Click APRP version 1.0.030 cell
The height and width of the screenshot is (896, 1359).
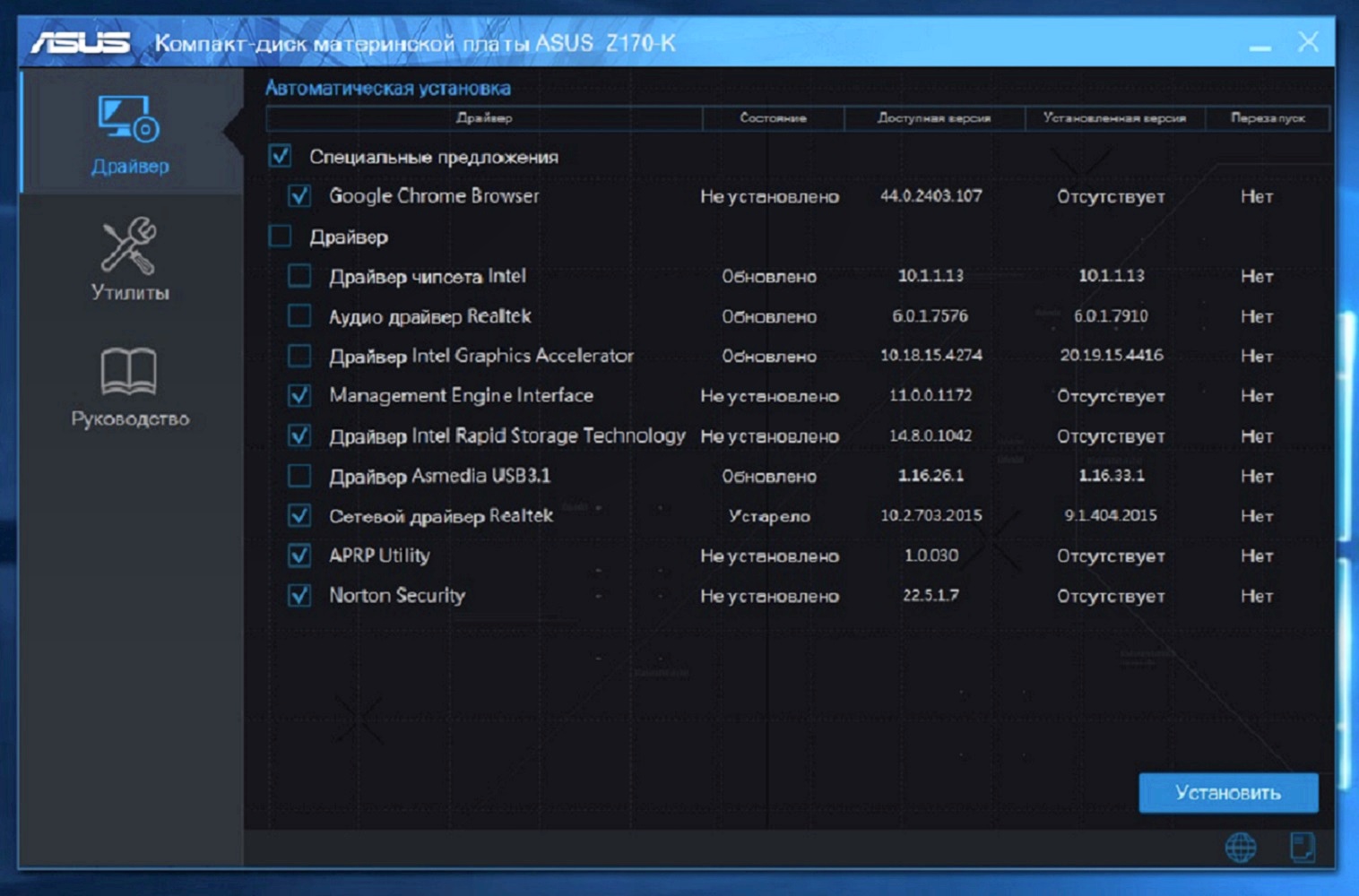tap(931, 556)
